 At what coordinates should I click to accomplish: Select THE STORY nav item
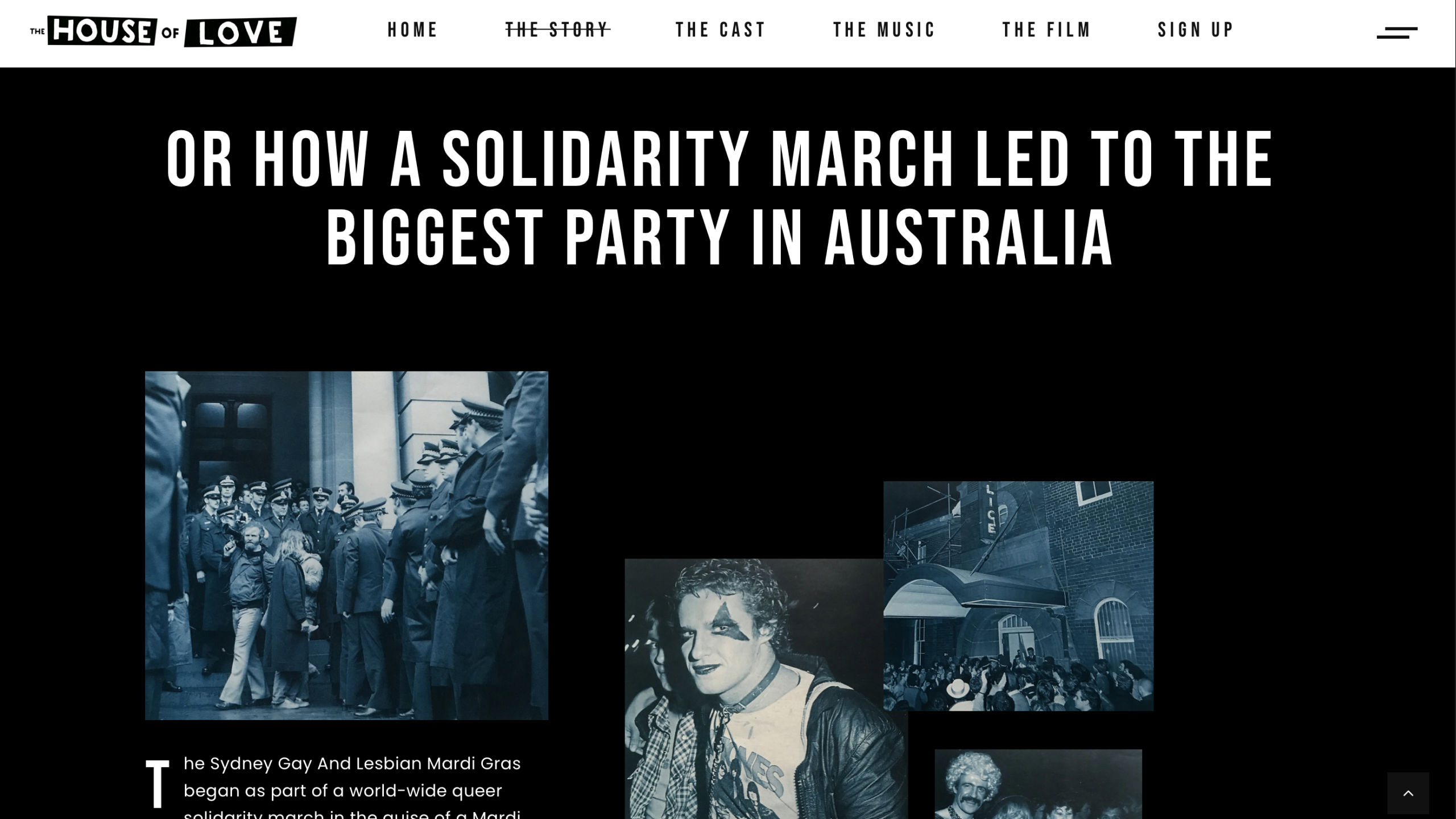click(x=557, y=30)
